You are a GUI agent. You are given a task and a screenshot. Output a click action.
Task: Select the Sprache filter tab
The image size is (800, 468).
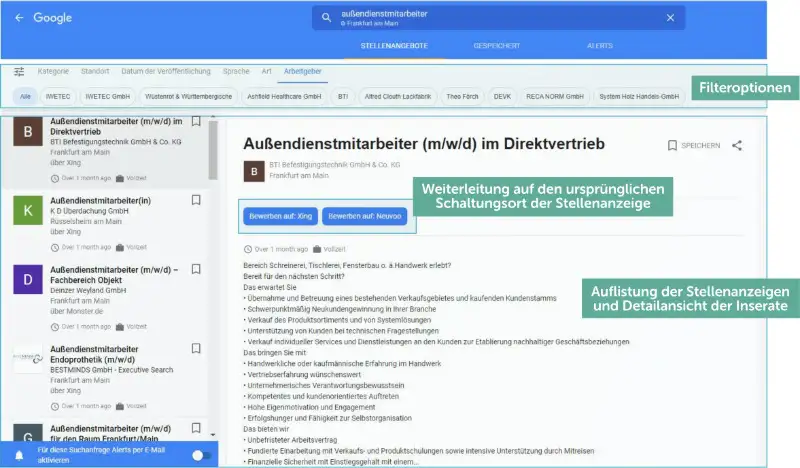(x=236, y=71)
